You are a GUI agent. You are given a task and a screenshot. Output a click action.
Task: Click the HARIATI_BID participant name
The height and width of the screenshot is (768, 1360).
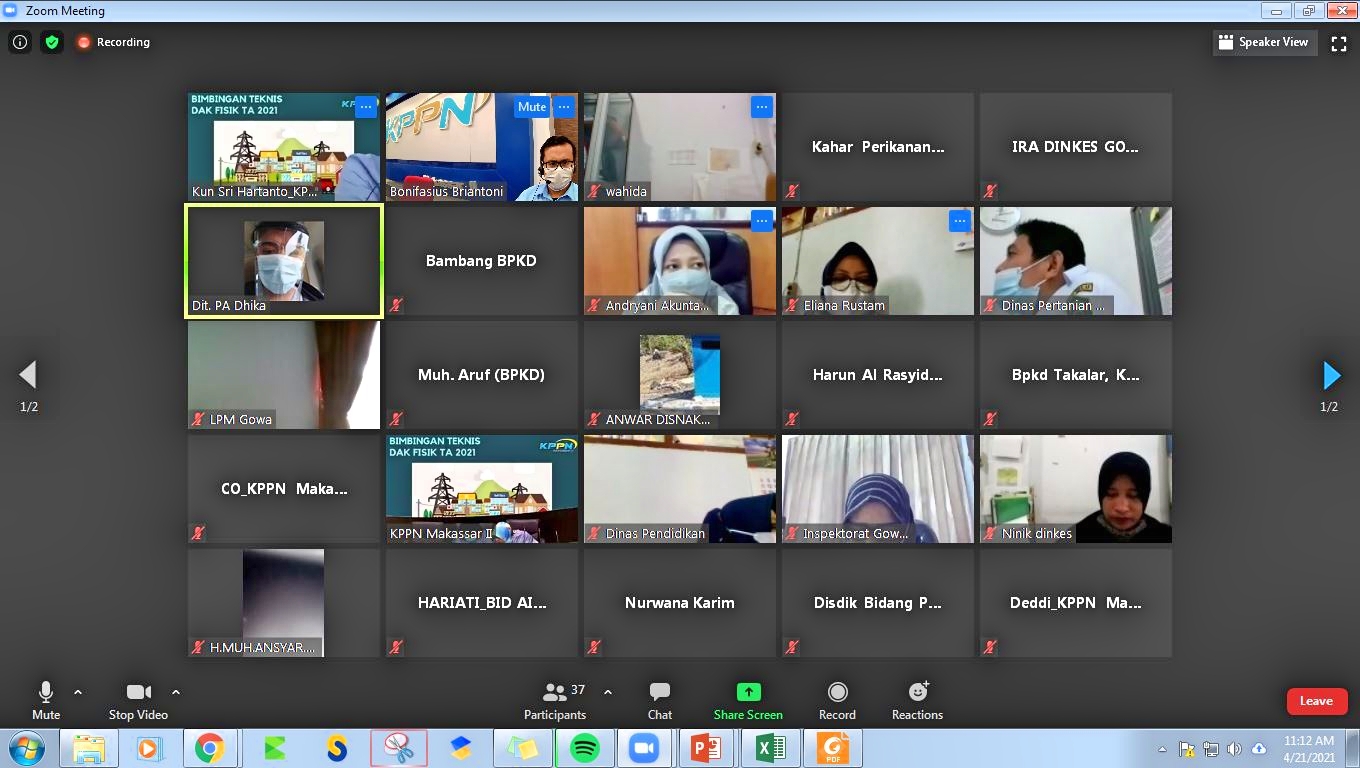point(482,603)
